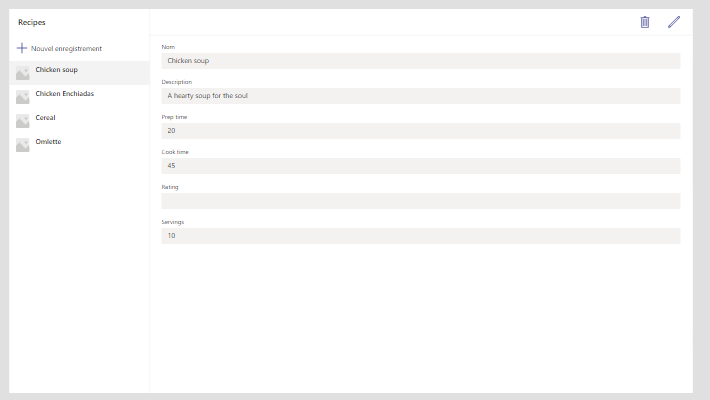The height and width of the screenshot is (400, 710).
Task: Click the Cereal image placeholder icon
Action: point(23,121)
